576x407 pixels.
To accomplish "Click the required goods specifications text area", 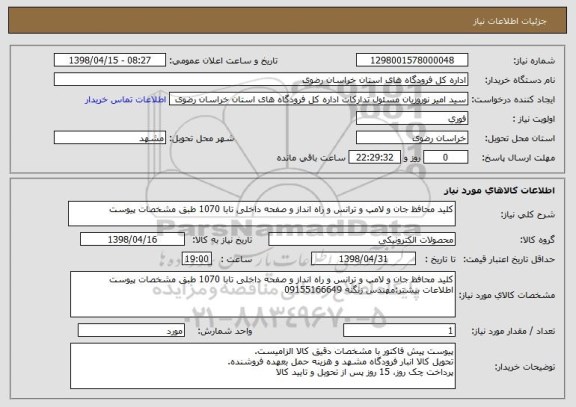I will (263, 294).
